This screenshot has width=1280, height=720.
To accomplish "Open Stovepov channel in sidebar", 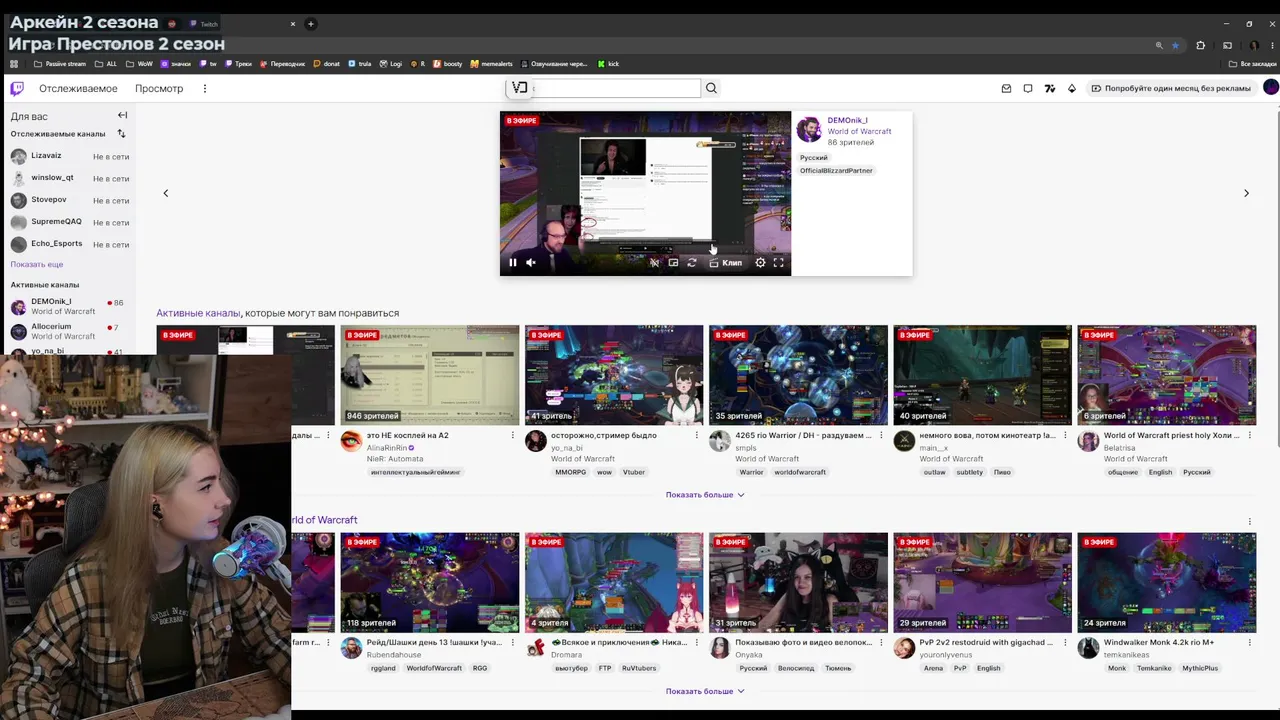I will (x=70, y=200).
